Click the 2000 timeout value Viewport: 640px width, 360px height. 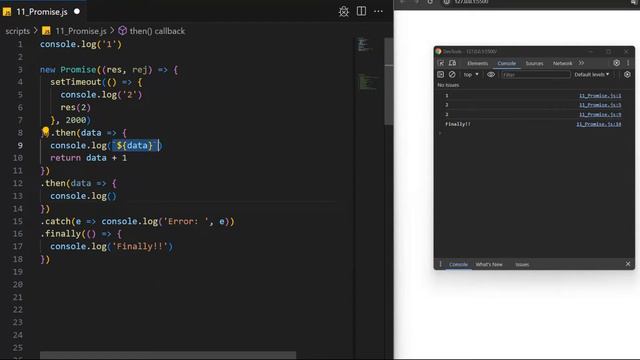pos(76,120)
